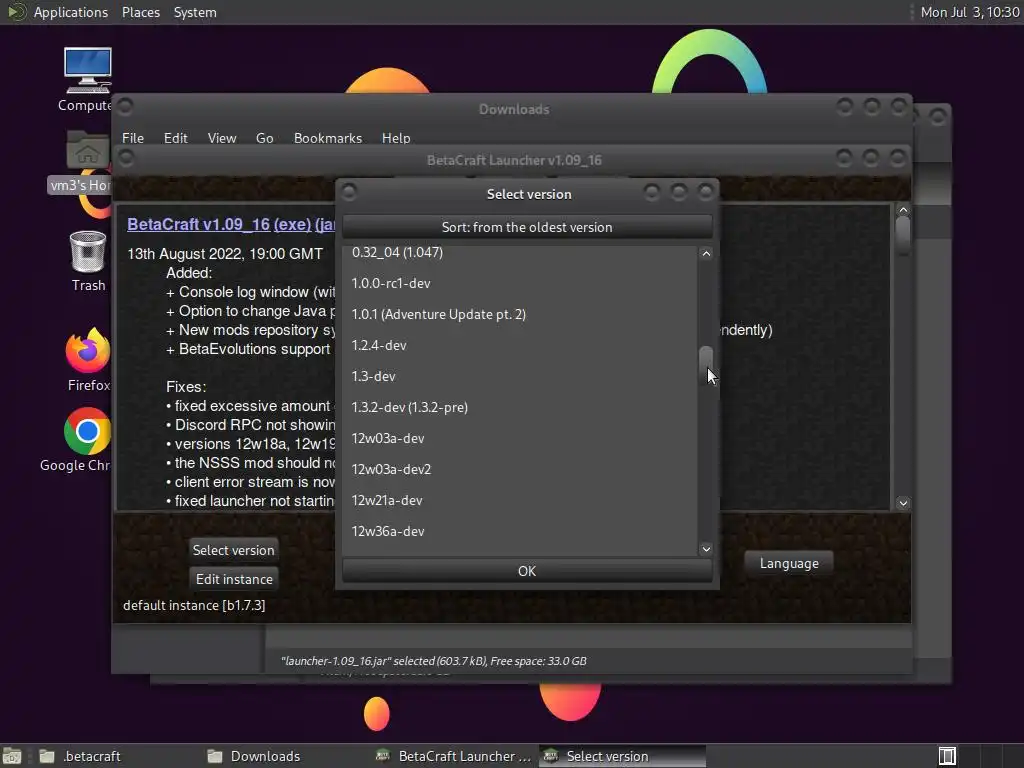Click changelog scrollbar down arrow in launcher
The height and width of the screenshot is (768, 1024).
coord(903,503)
